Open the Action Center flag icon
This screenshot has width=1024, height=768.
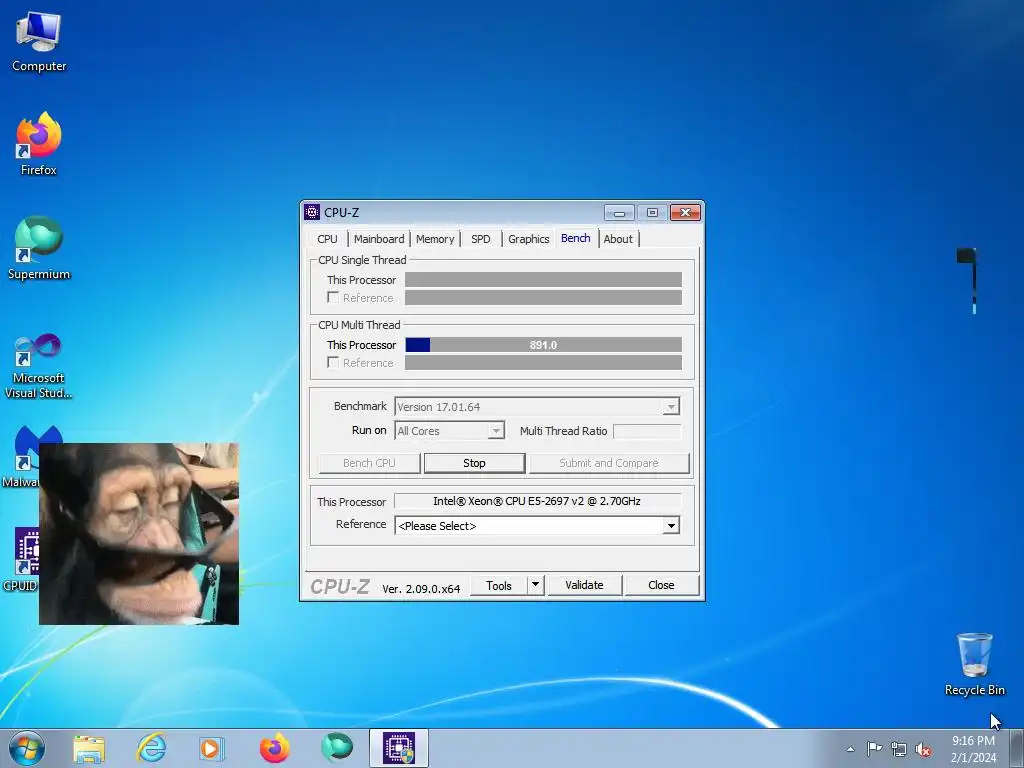(874, 749)
